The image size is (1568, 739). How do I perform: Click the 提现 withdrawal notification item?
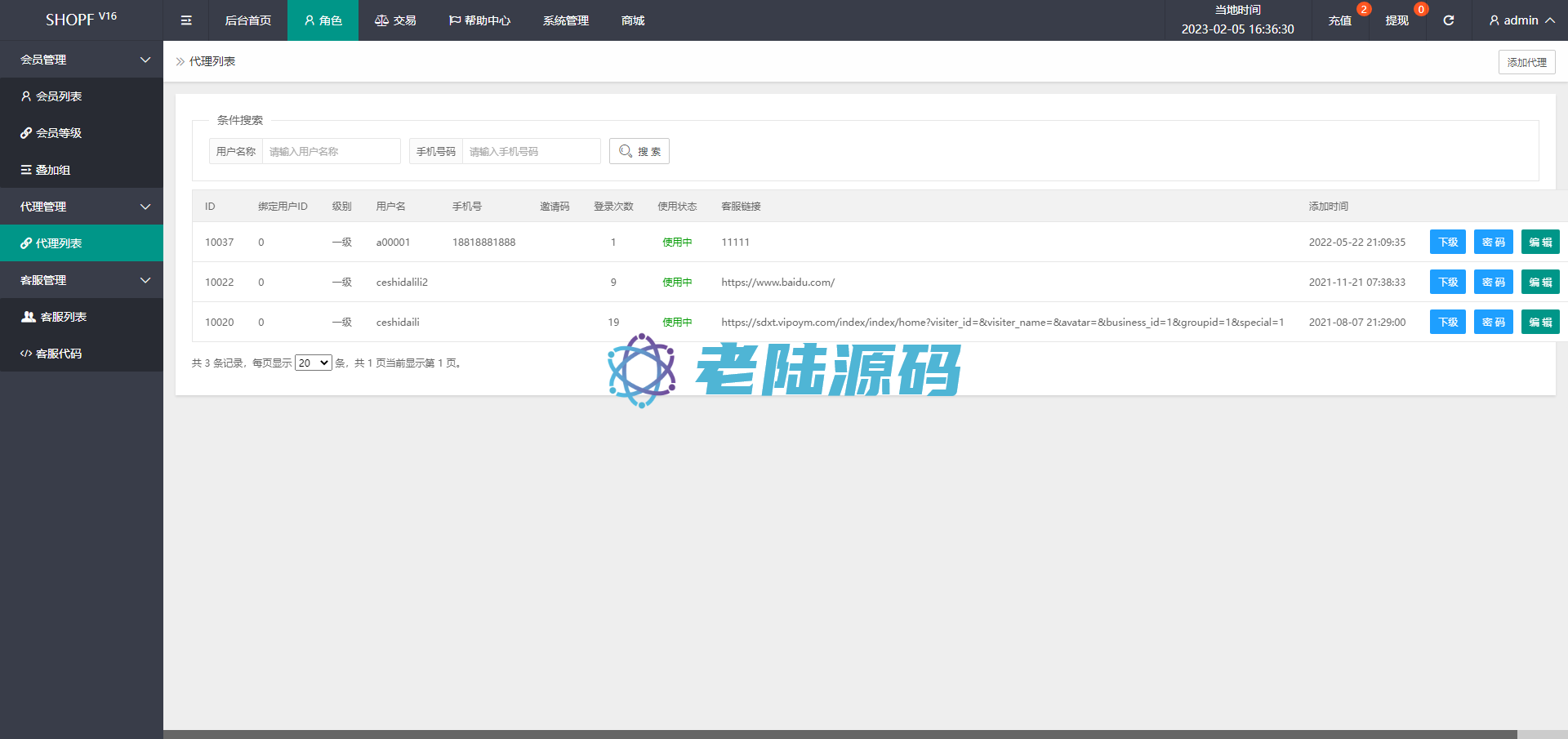pyautogui.click(x=1396, y=20)
